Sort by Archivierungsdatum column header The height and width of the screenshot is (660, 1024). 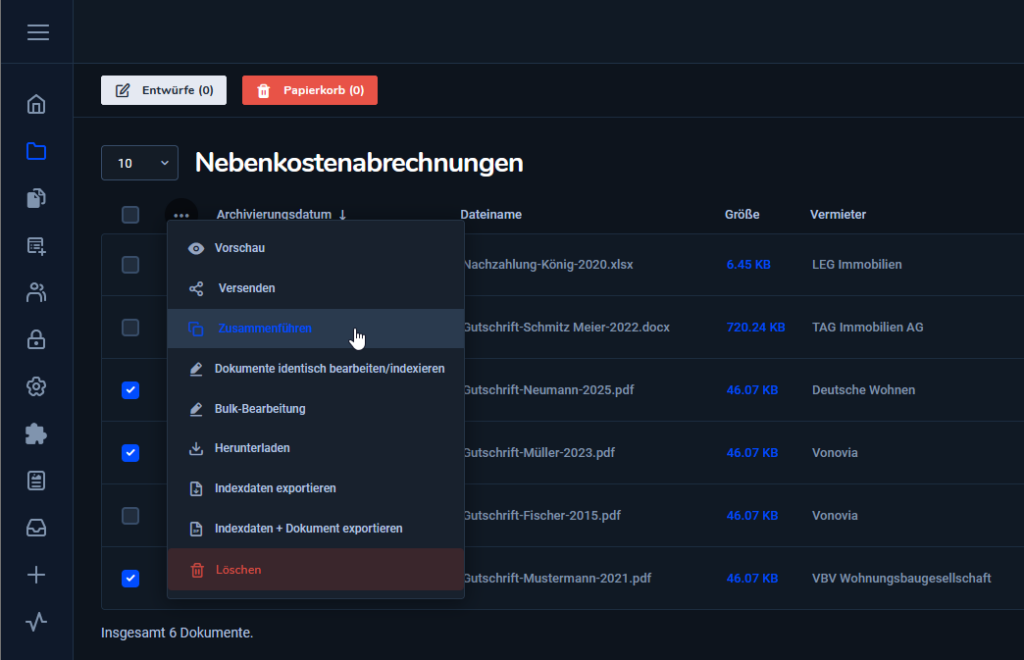[x=274, y=215]
